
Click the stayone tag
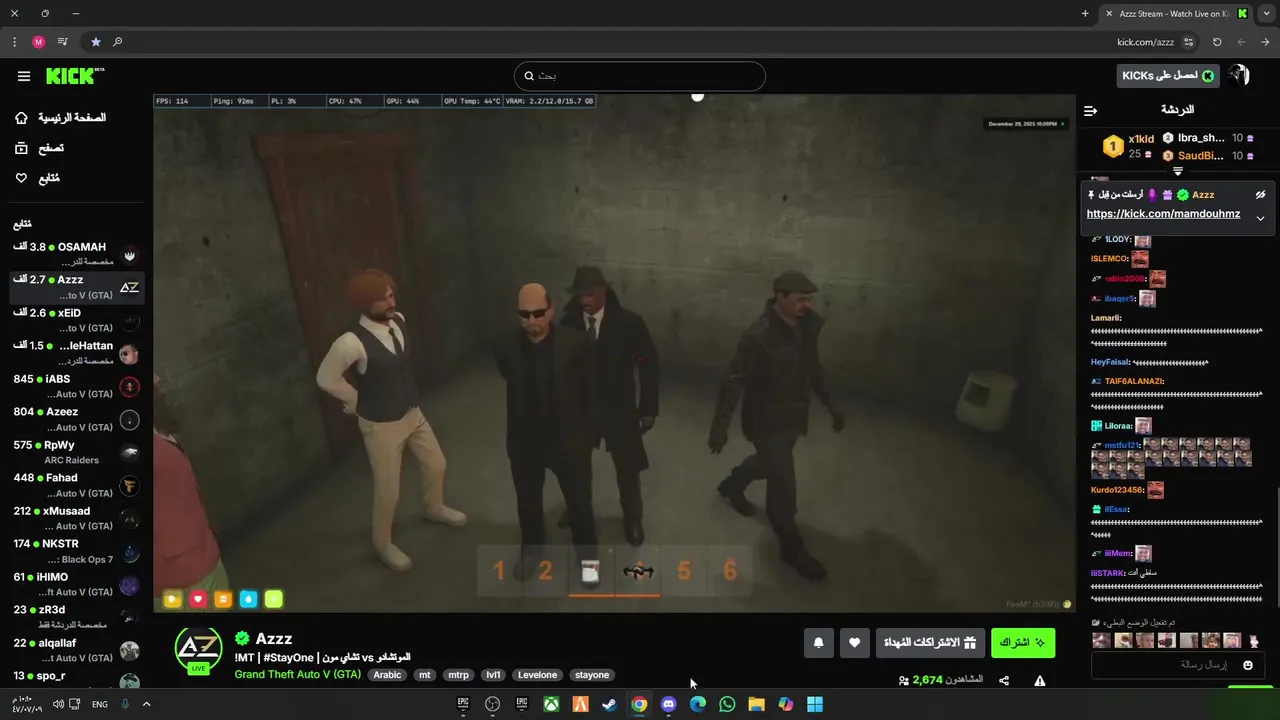point(592,675)
